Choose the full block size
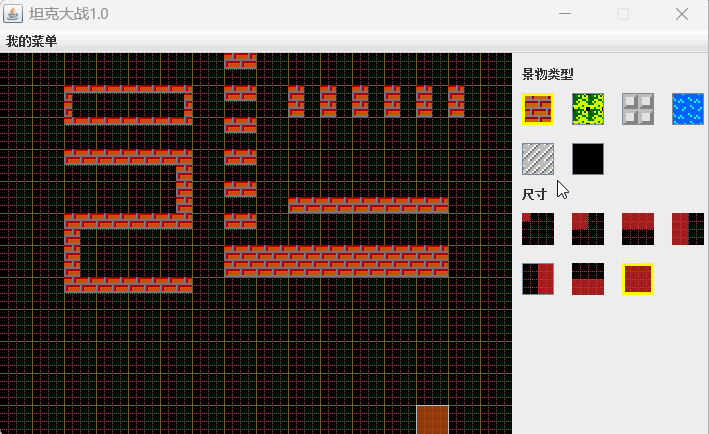 [638, 279]
